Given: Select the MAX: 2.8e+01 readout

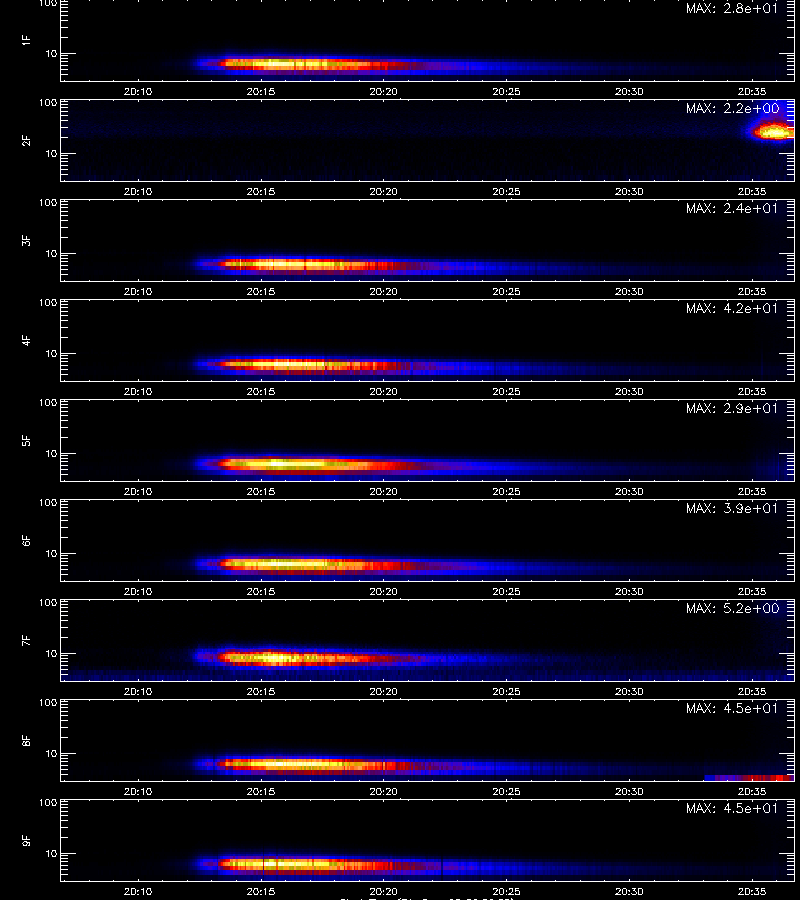Looking at the screenshot, I should coord(732,9).
